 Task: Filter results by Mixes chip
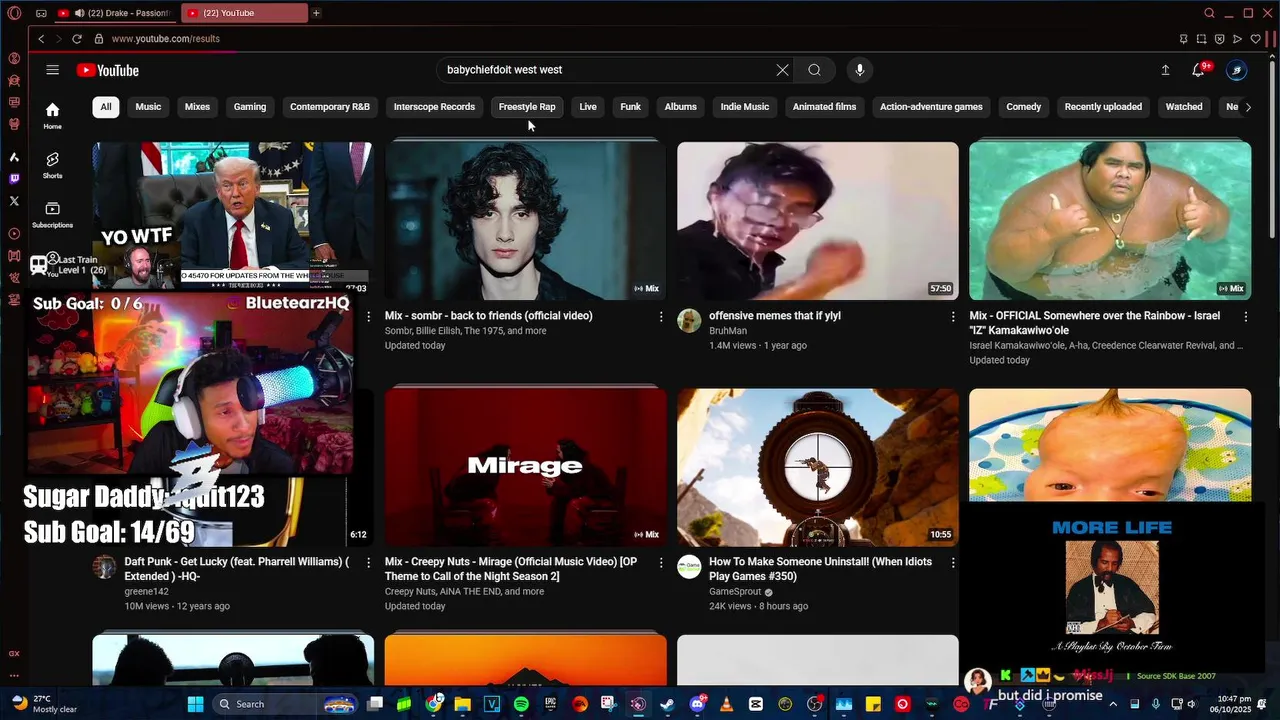click(x=197, y=107)
